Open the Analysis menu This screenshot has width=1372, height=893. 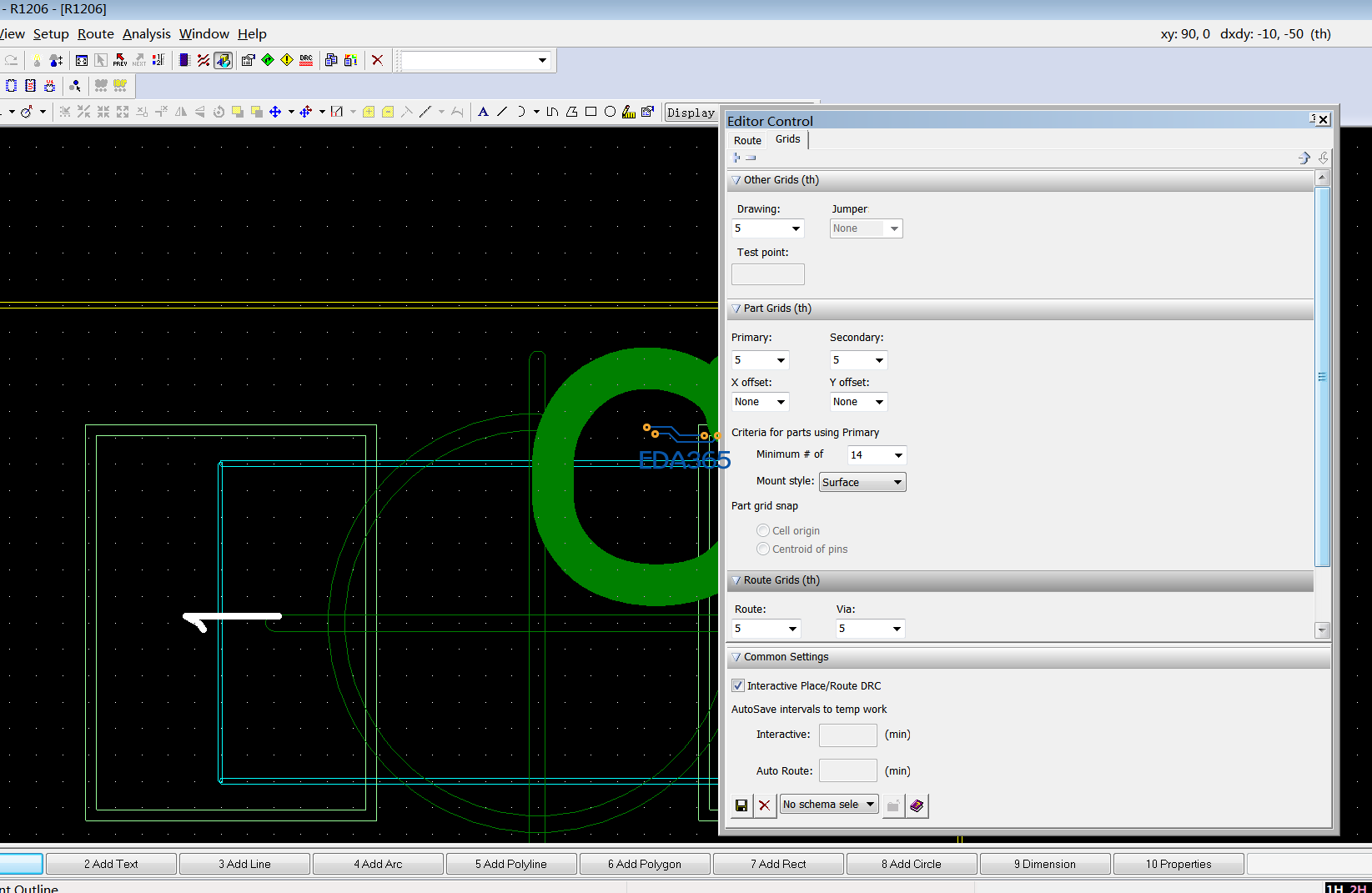tap(146, 34)
